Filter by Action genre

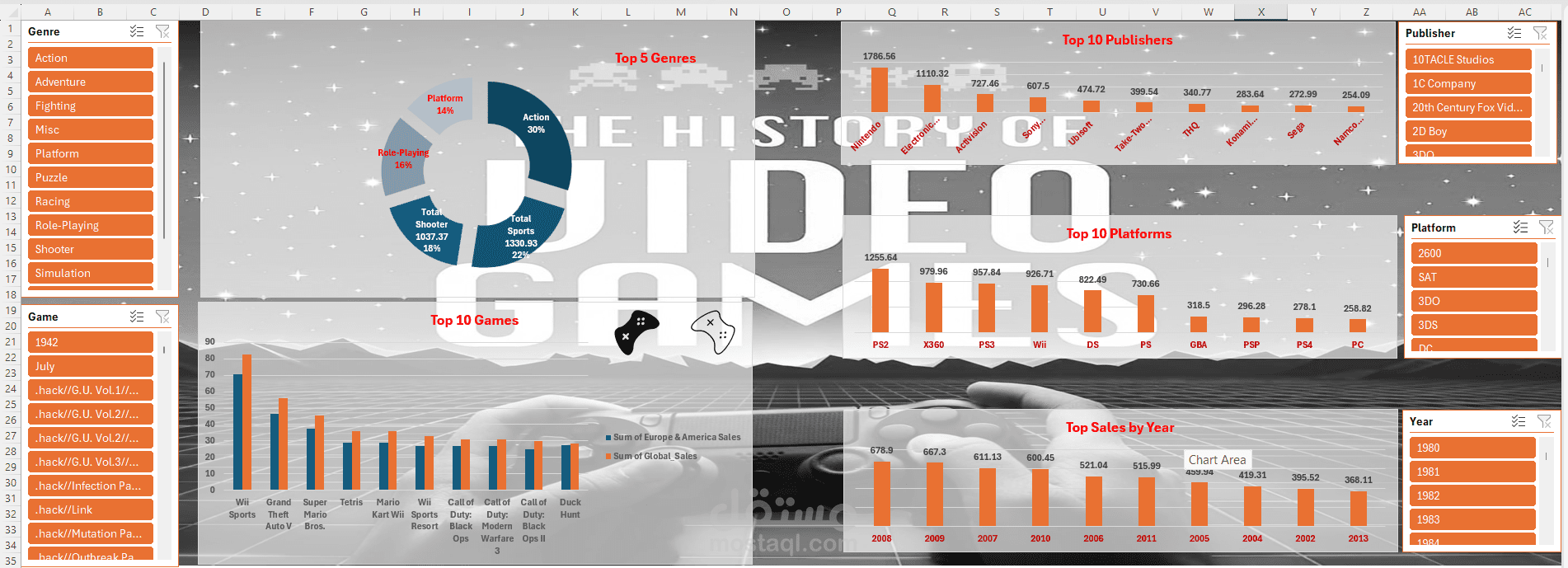91,58
